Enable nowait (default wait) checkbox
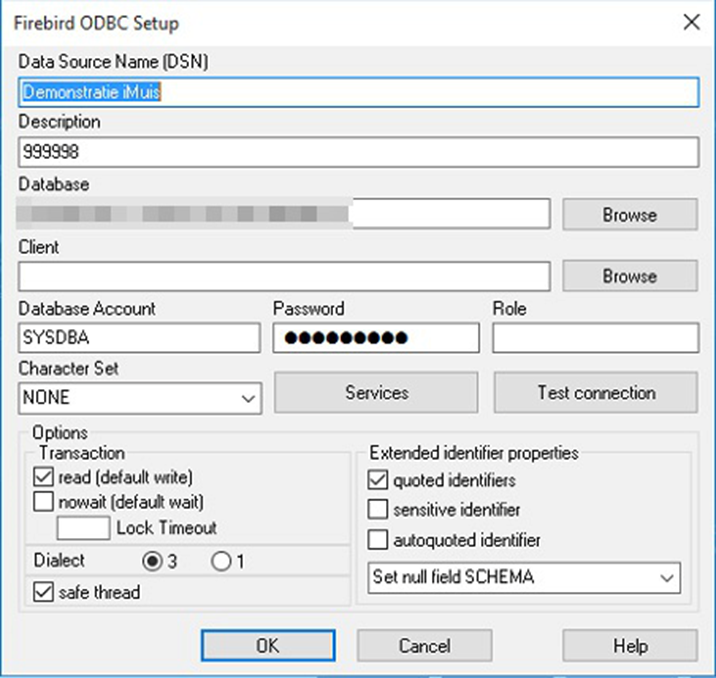The image size is (716, 678). (x=43, y=501)
